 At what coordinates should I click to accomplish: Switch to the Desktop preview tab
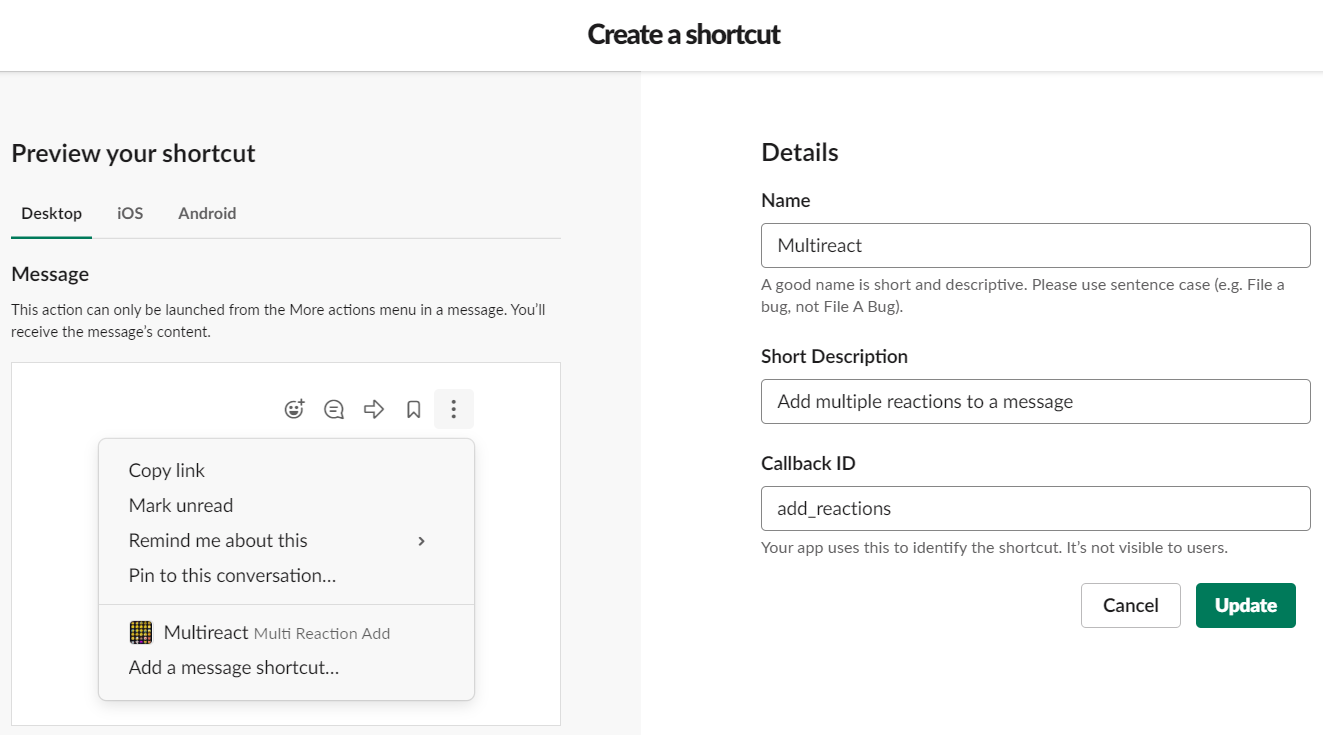[x=51, y=213]
